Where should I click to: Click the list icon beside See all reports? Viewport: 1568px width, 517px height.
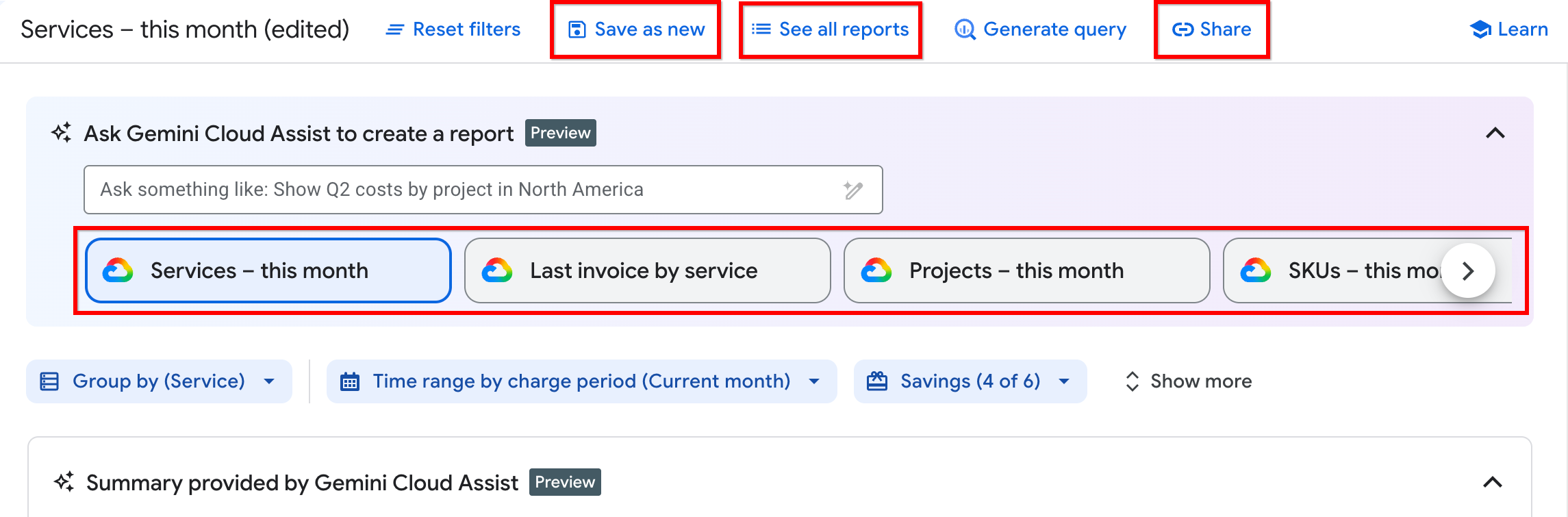click(761, 29)
